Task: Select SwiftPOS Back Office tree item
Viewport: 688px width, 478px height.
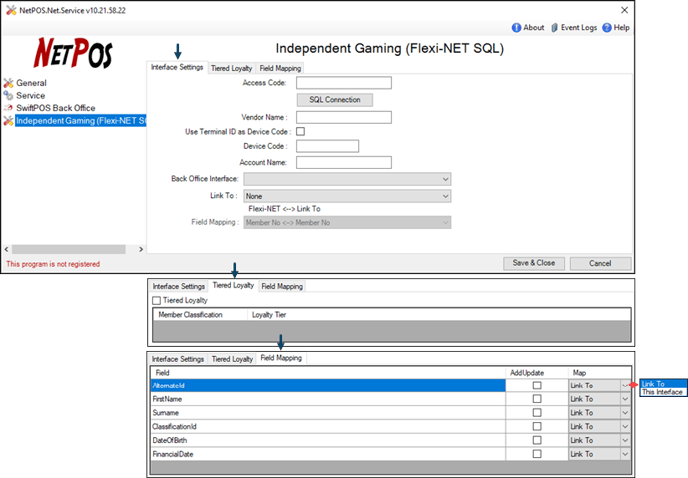Action: coord(56,108)
